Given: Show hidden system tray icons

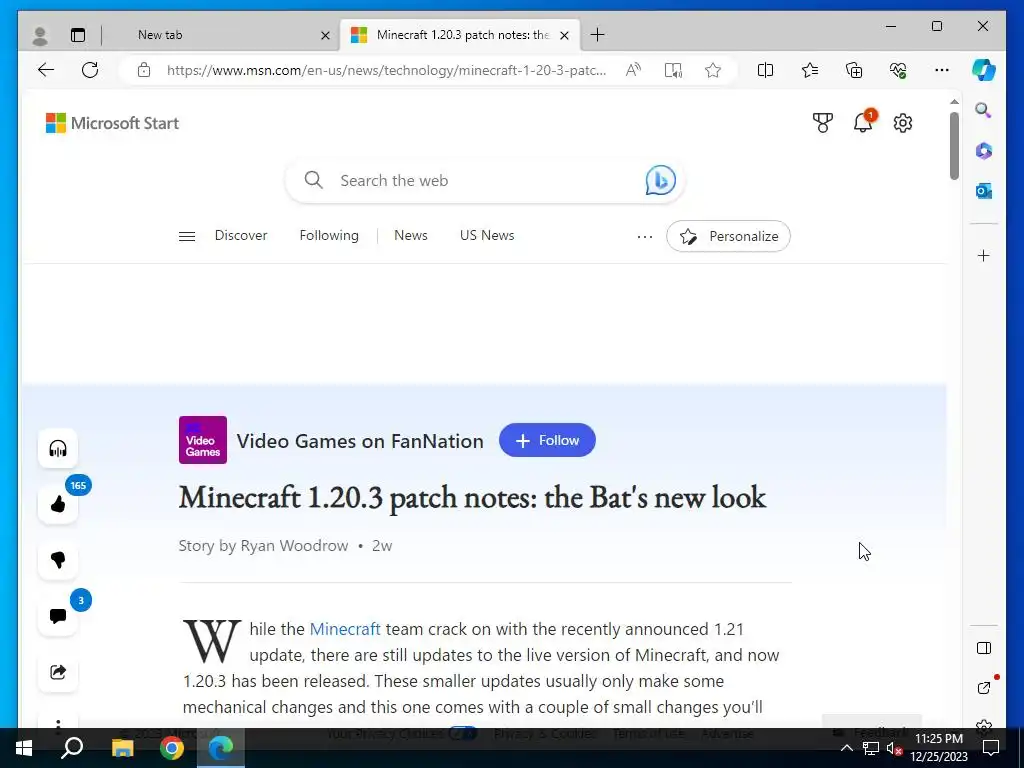Looking at the screenshot, I should click(x=846, y=748).
